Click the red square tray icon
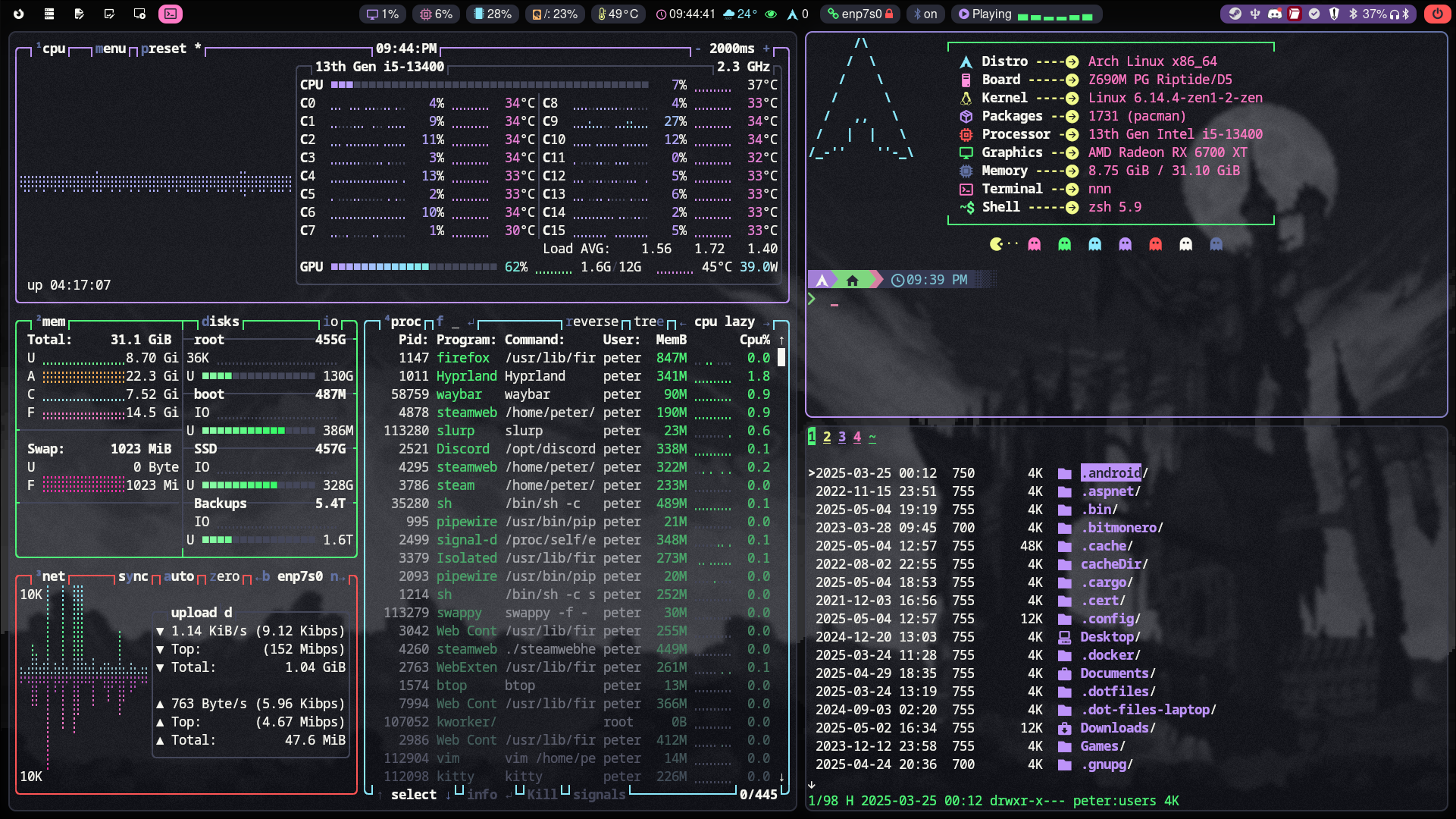This screenshot has height=819, width=1456. 1295,14
